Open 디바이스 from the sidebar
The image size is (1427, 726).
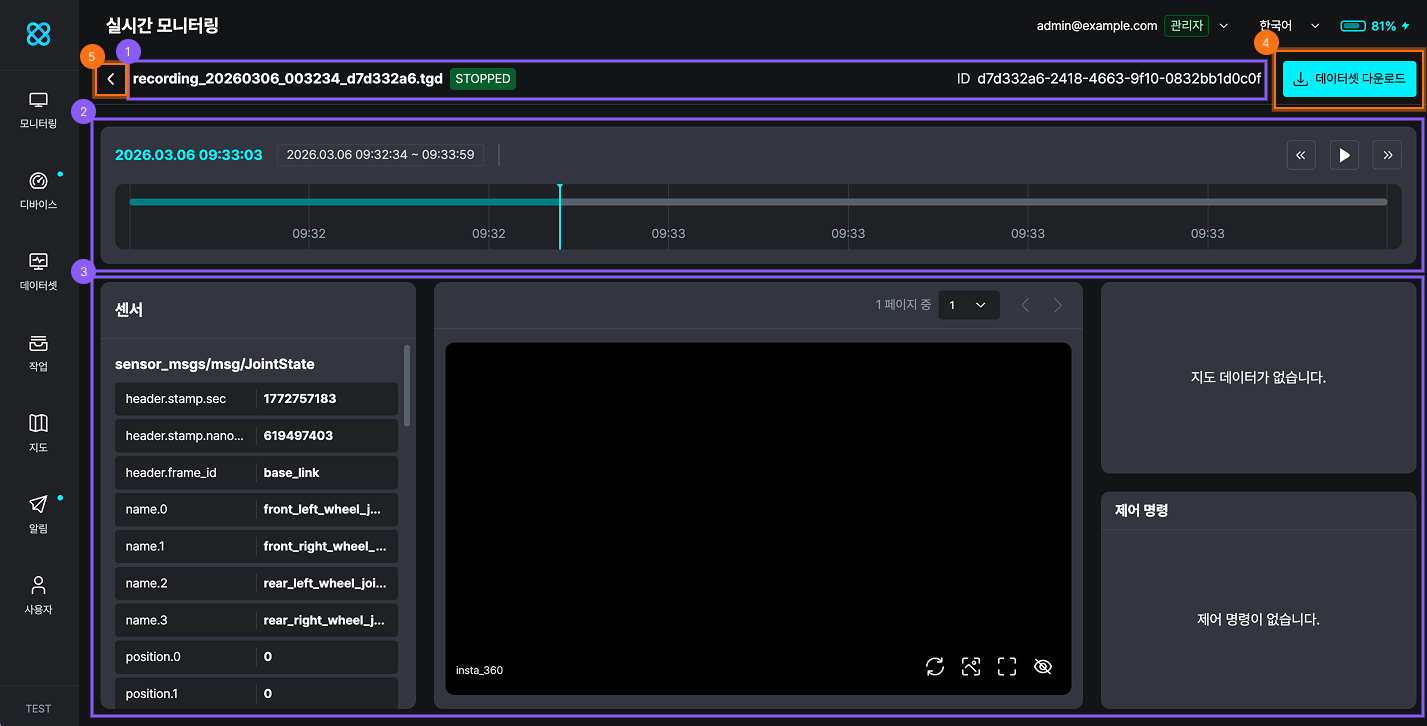tap(38, 191)
